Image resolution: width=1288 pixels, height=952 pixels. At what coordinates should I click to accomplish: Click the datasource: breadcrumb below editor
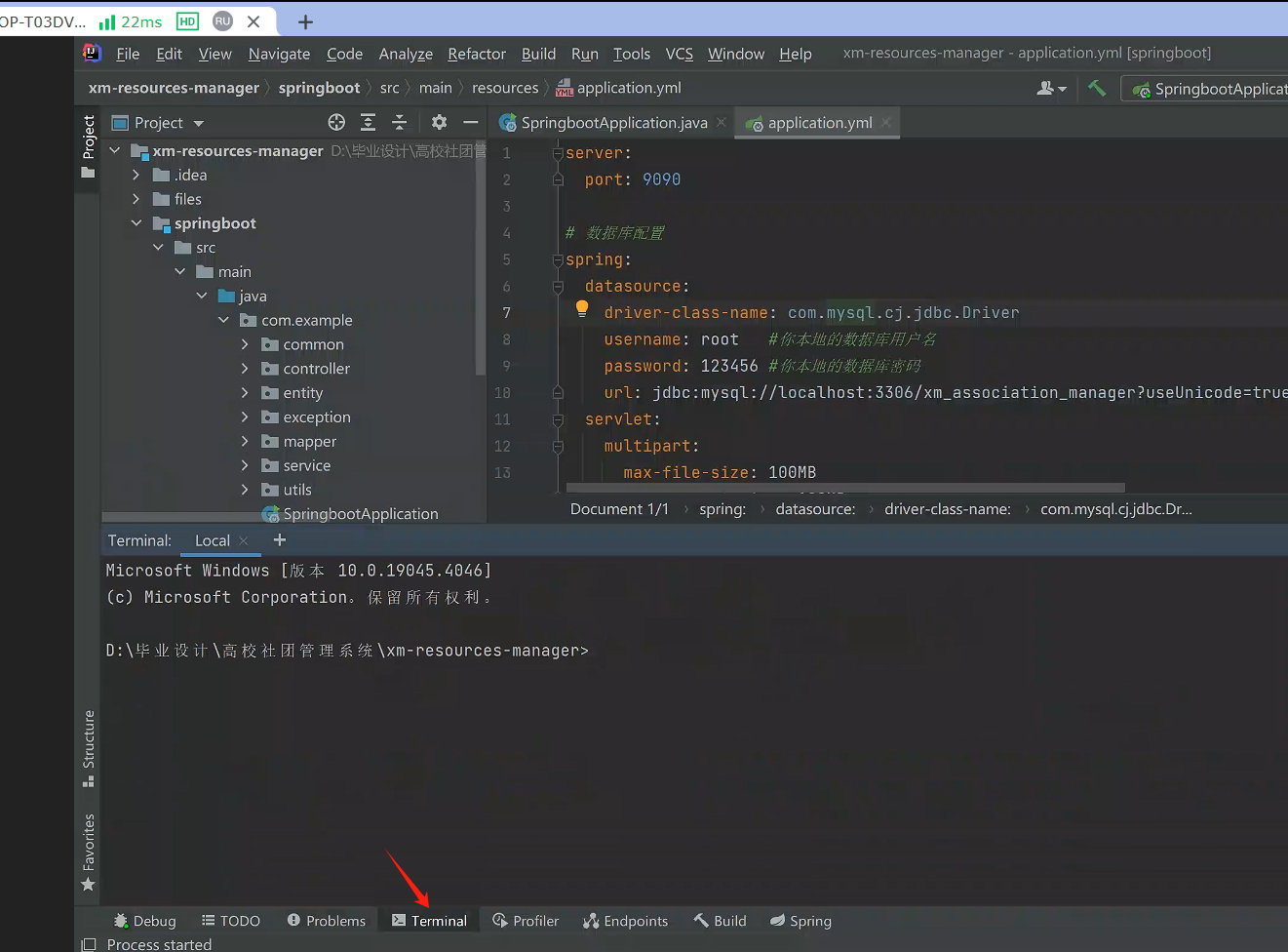pos(815,509)
